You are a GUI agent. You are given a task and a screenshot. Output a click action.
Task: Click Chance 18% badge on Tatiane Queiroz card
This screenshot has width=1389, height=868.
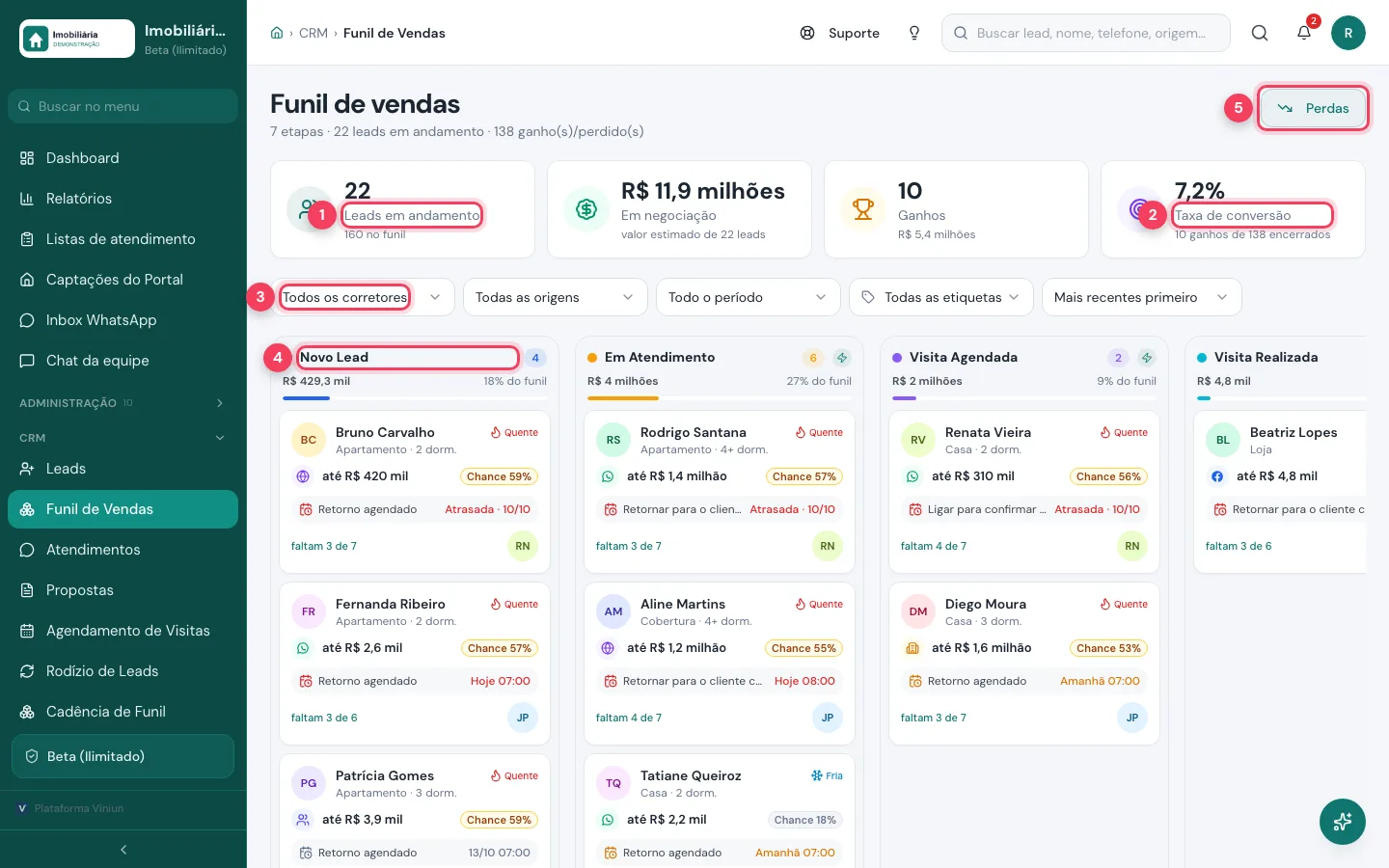tap(805, 820)
